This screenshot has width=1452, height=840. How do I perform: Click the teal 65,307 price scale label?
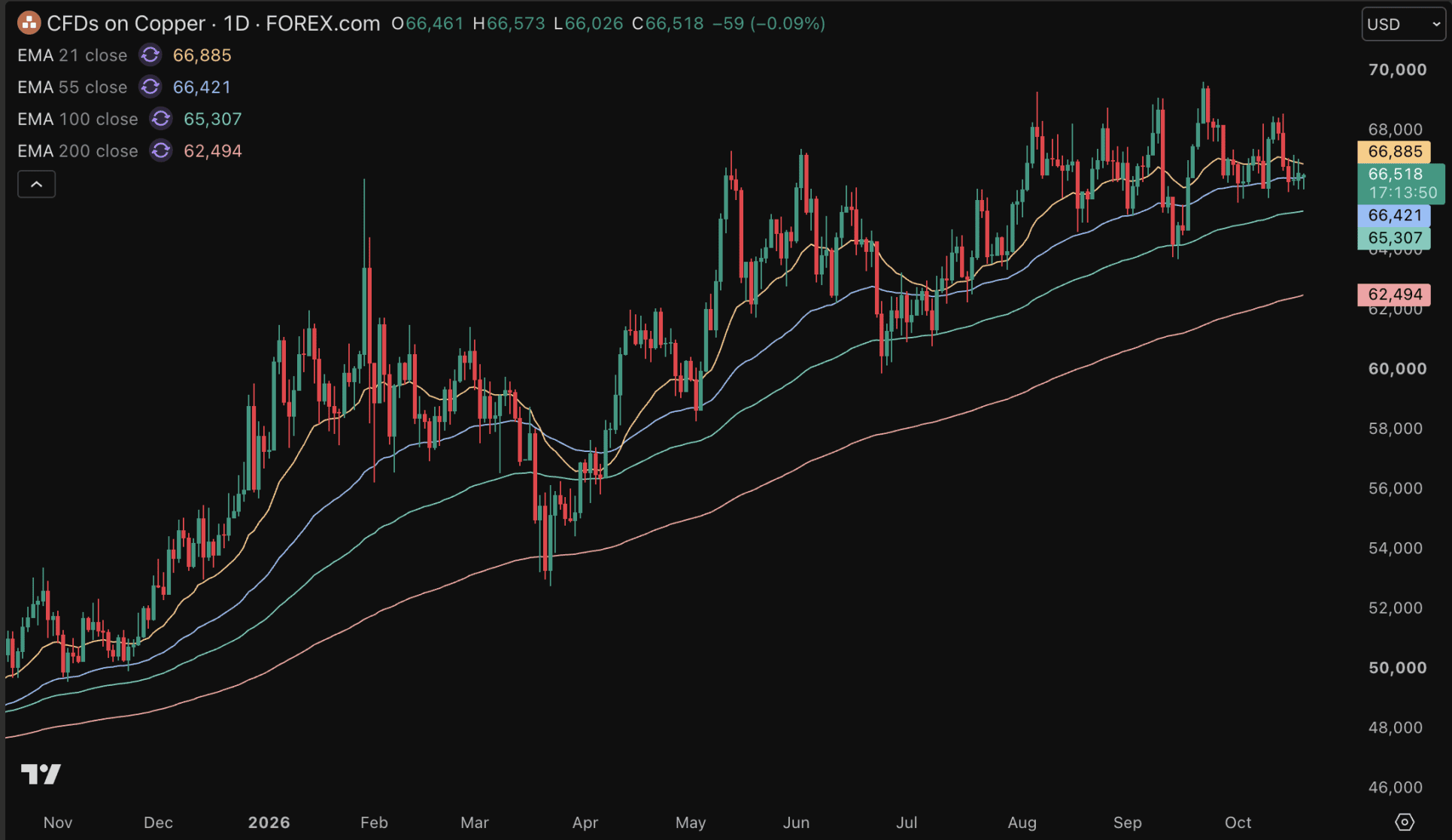click(x=1394, y=238)
